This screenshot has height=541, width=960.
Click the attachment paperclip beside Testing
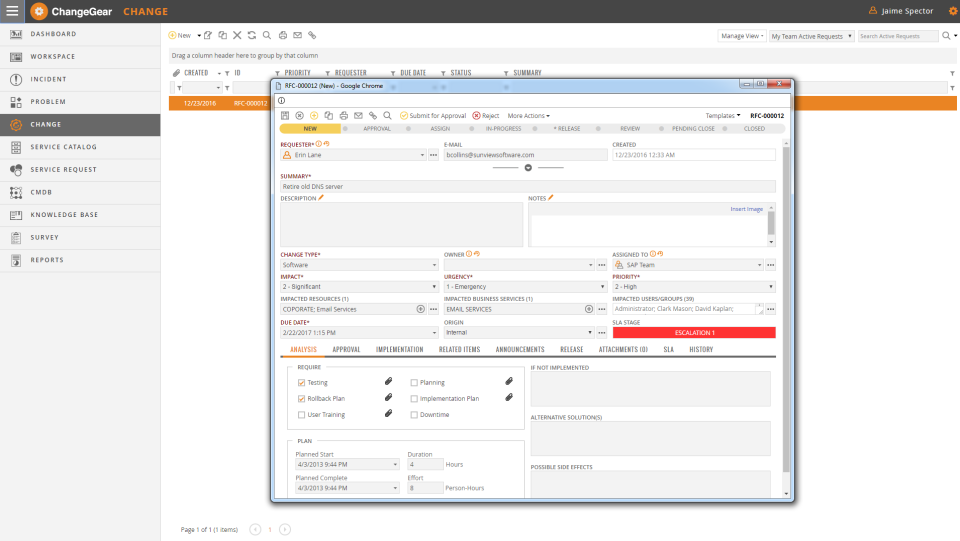pyautogui.click(x=388, y=381)
